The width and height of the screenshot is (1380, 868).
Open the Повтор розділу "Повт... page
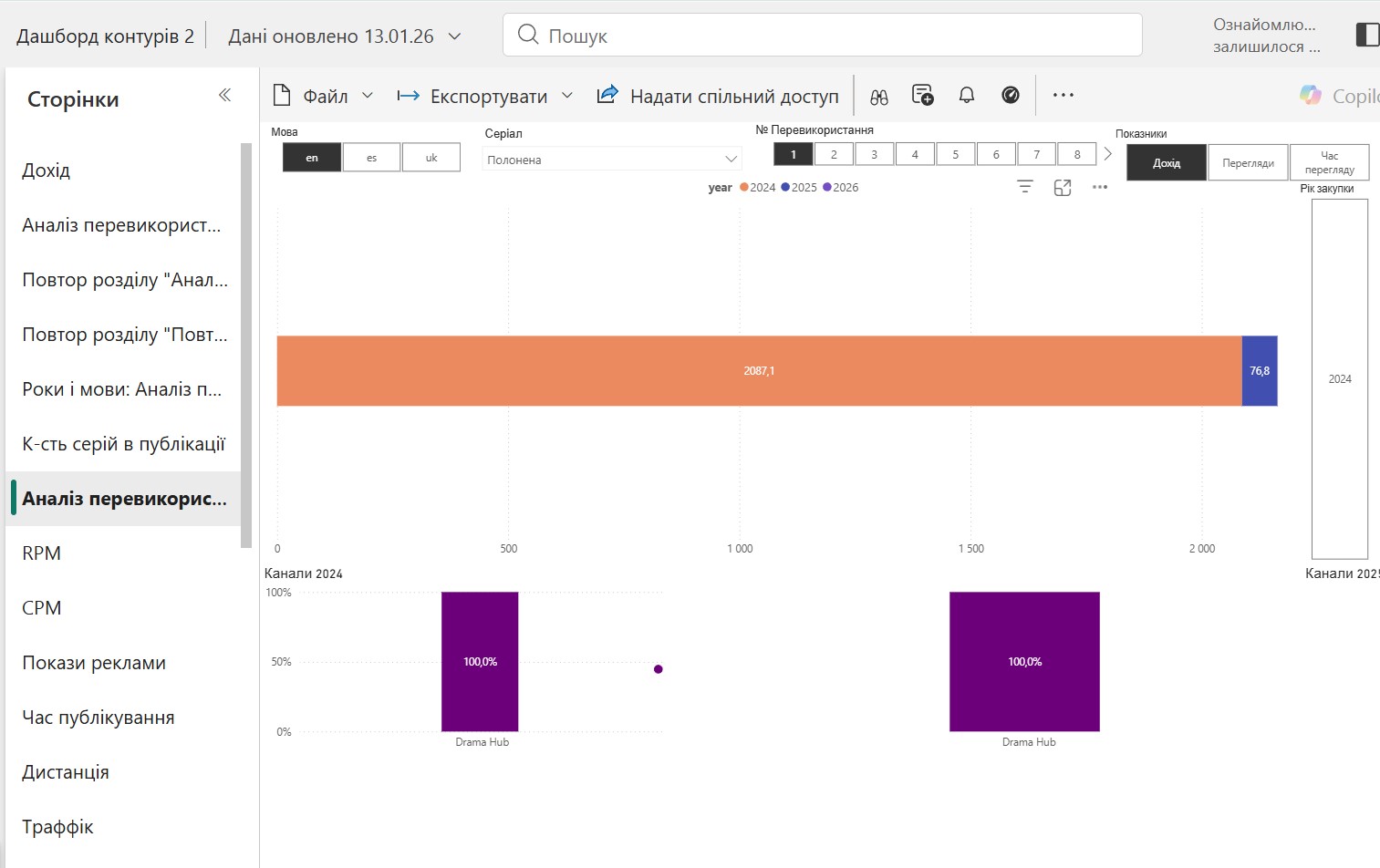(x=123, y=334)
